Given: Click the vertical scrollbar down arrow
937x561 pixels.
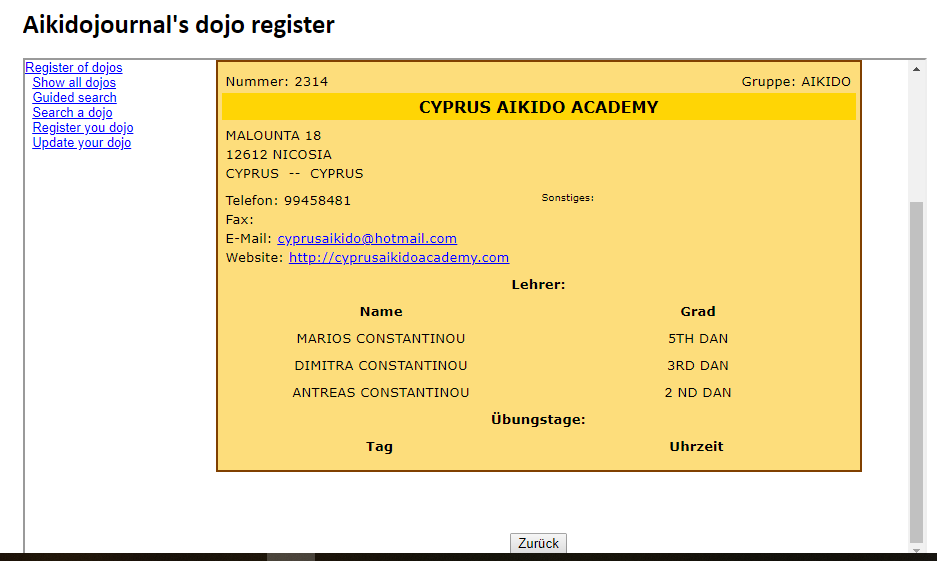Looking at the screenshot, I should tap(916, 549).
